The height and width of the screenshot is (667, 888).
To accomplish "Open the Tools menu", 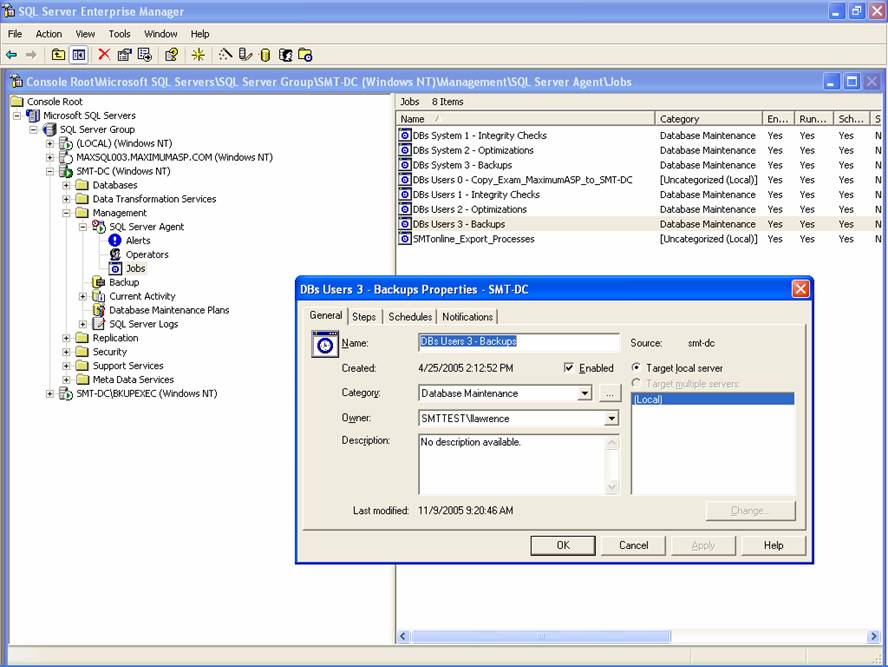I will [119, 34].
